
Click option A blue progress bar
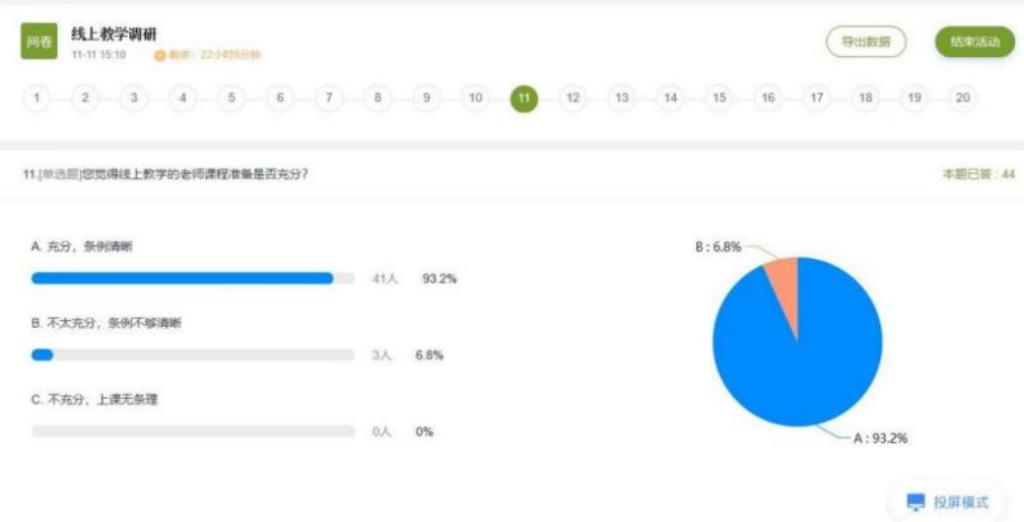(x=182, y=279)
